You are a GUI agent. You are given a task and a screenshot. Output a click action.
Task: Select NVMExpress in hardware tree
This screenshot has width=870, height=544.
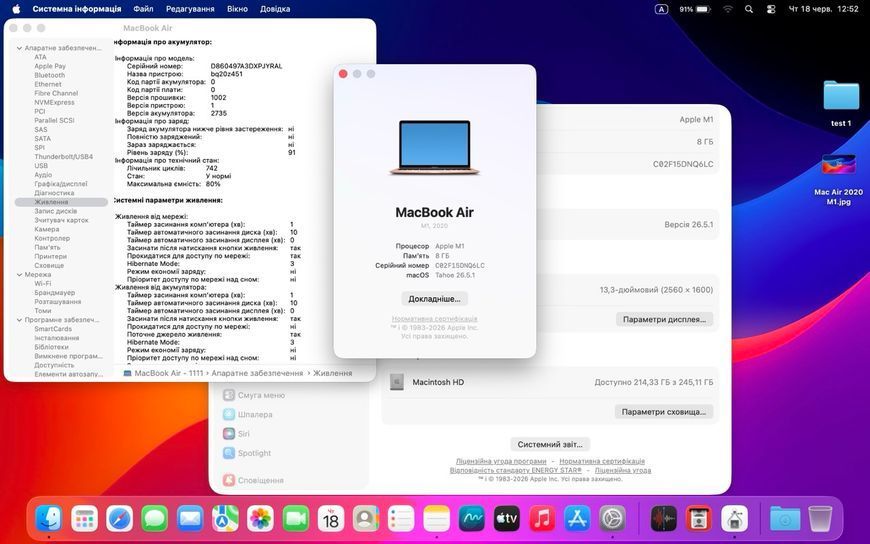point(54,103)
